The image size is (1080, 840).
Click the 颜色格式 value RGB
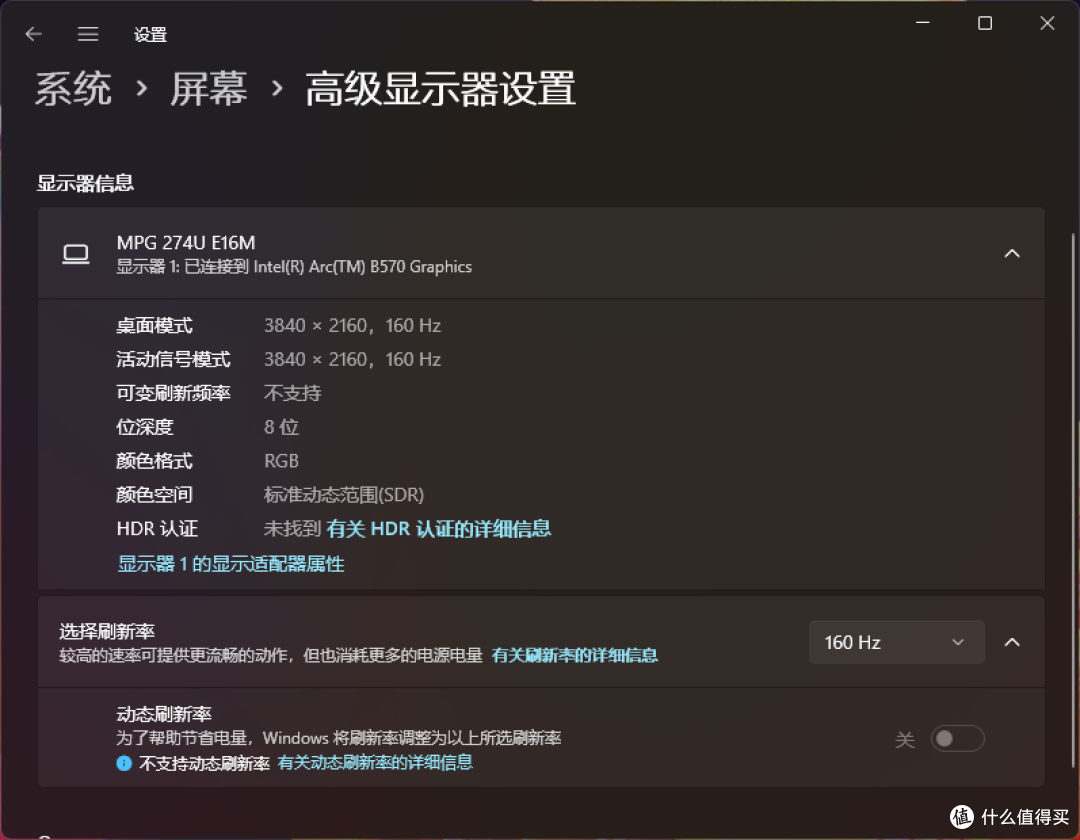click(x=282, y=461)
